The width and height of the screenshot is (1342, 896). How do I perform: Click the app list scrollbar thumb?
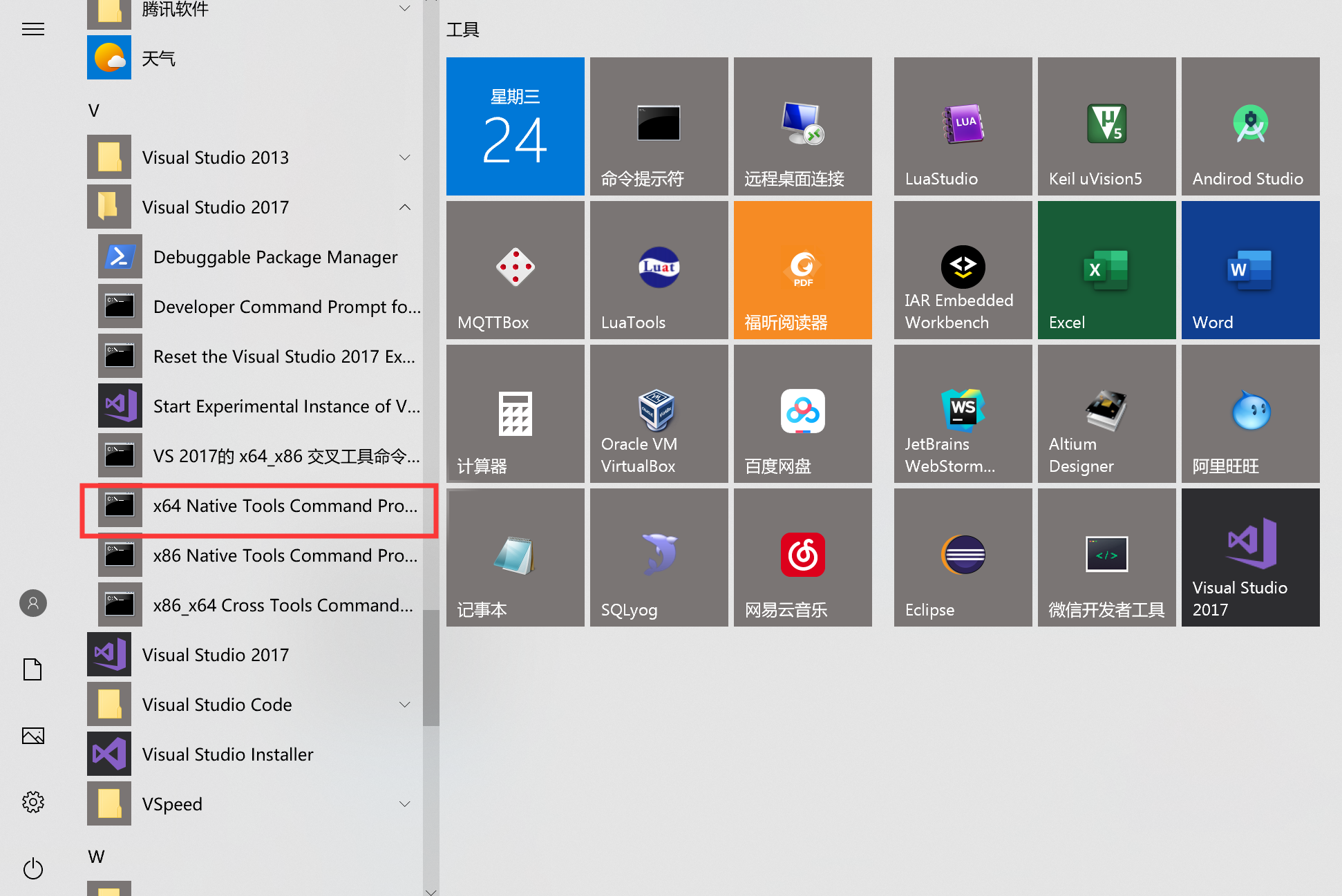pyautogui.click(x=431, y=668)
